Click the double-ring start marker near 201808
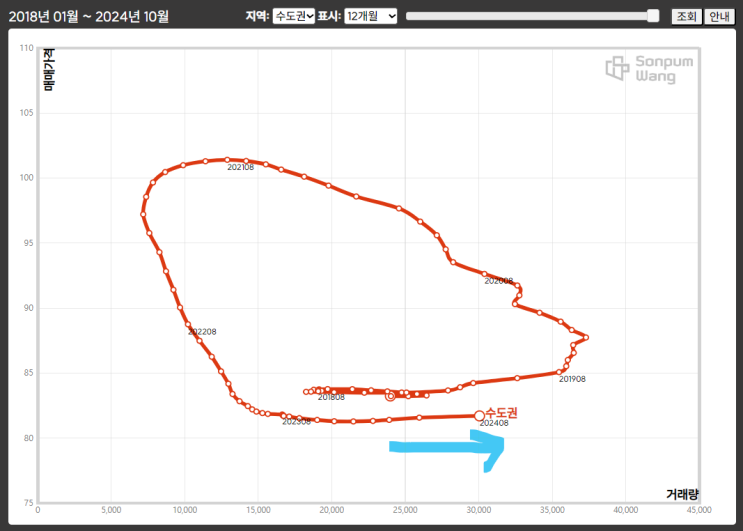743x531 pixels. coord(390,396)
